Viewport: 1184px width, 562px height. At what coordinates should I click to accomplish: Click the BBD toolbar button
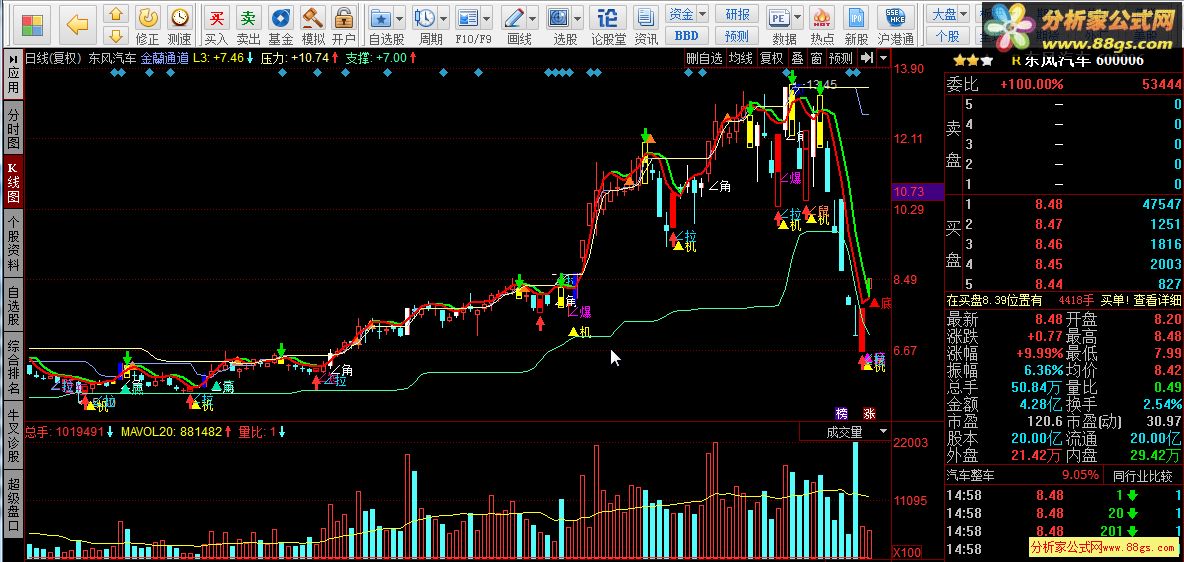click(x=687, y=35)
